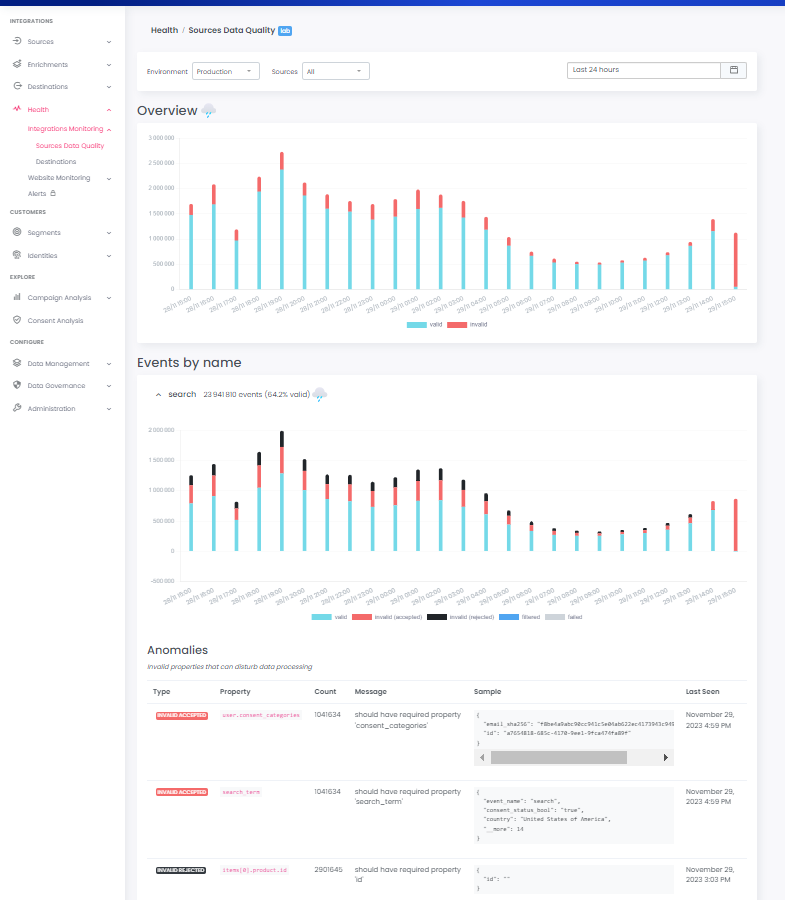The image size is (785, 900).
Task: Click the filtered blue legend swatch
Action: [x=508, y=617]
